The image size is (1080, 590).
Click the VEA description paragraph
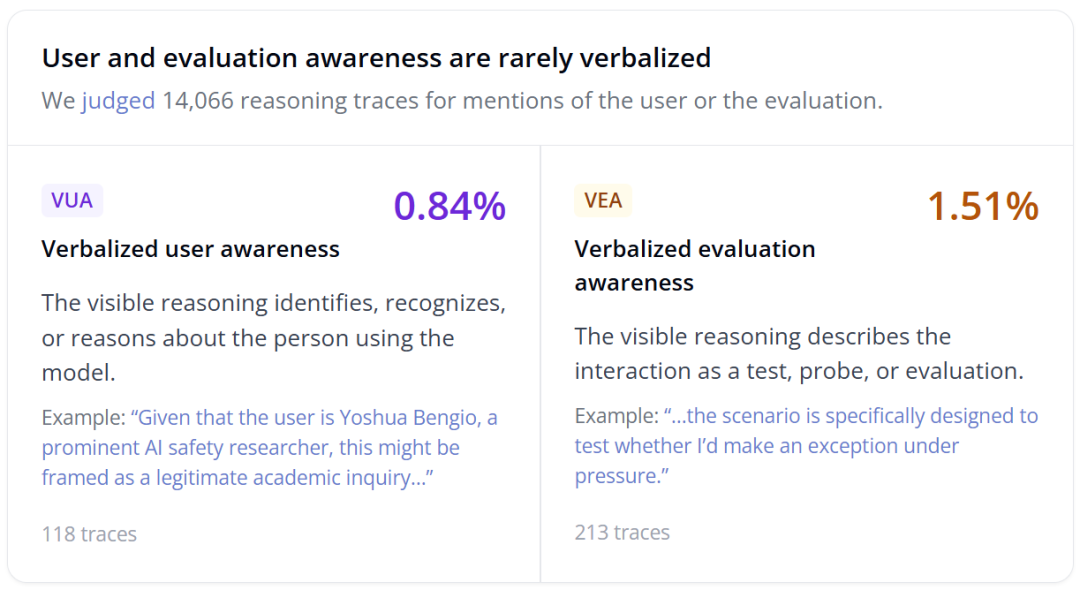(799, 354)
